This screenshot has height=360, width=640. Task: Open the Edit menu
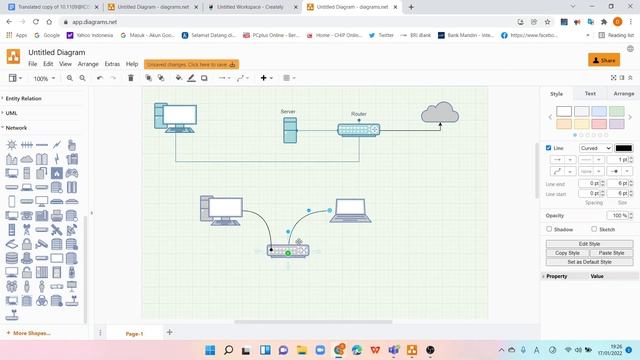(x=48, y=64)
